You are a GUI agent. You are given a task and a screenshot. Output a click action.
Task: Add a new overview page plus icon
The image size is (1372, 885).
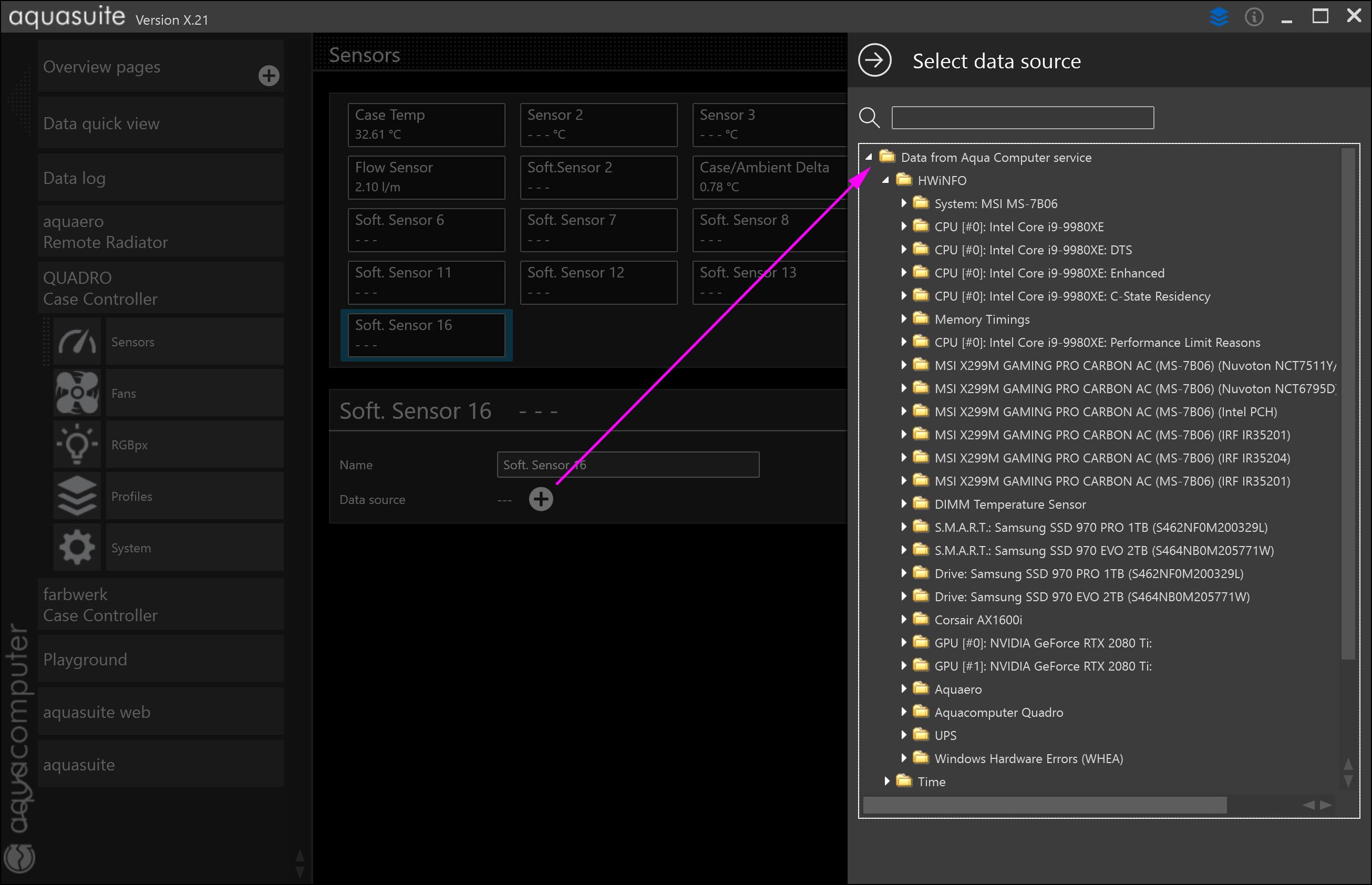[x=269, y=75]
